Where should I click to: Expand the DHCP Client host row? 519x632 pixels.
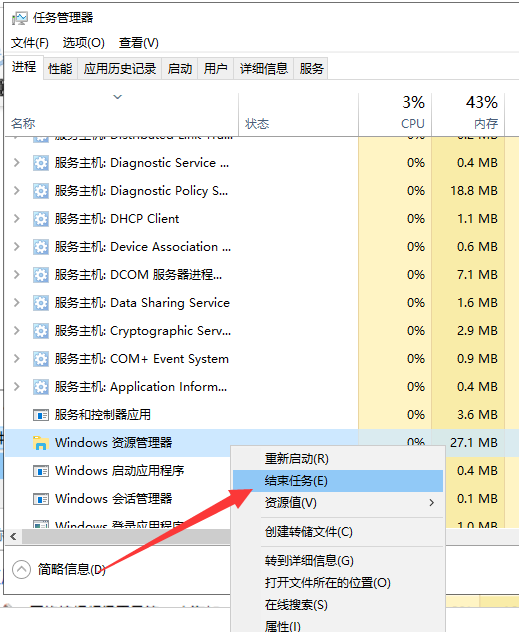pyautogui.click(x=17, y=219)
